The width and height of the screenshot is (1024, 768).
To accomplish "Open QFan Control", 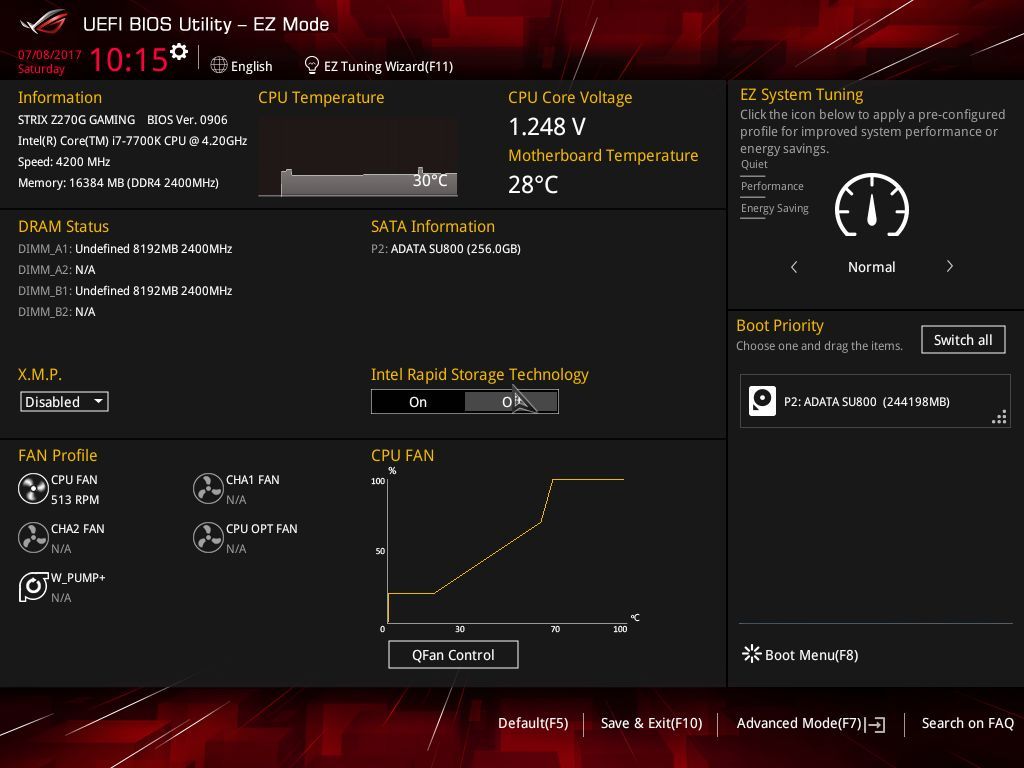I will coord(453,654).
